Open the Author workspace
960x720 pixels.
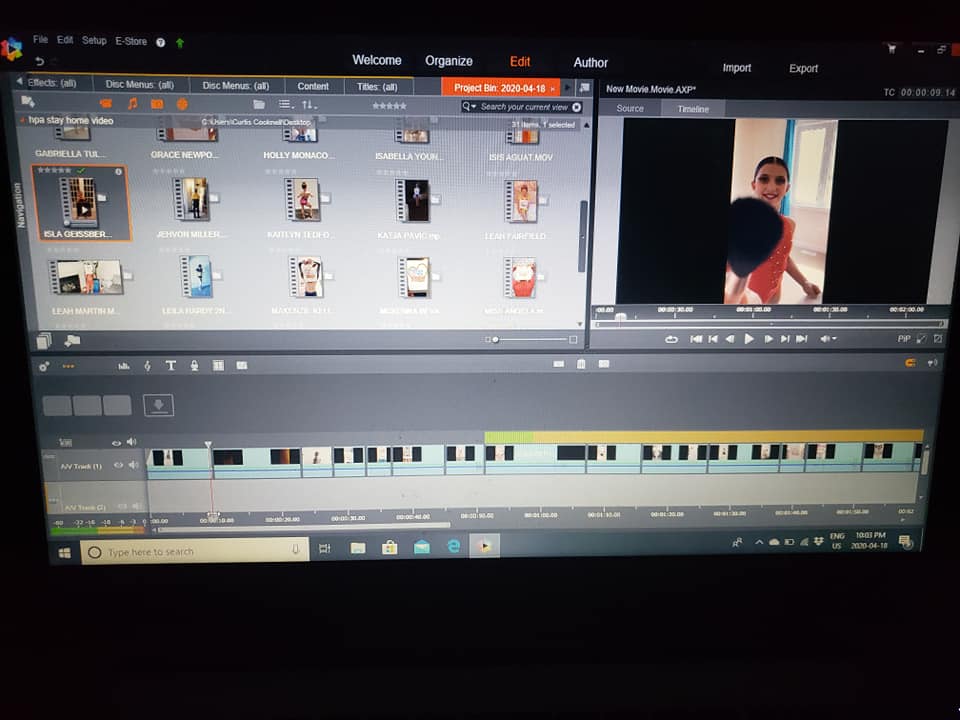(590, 62)
